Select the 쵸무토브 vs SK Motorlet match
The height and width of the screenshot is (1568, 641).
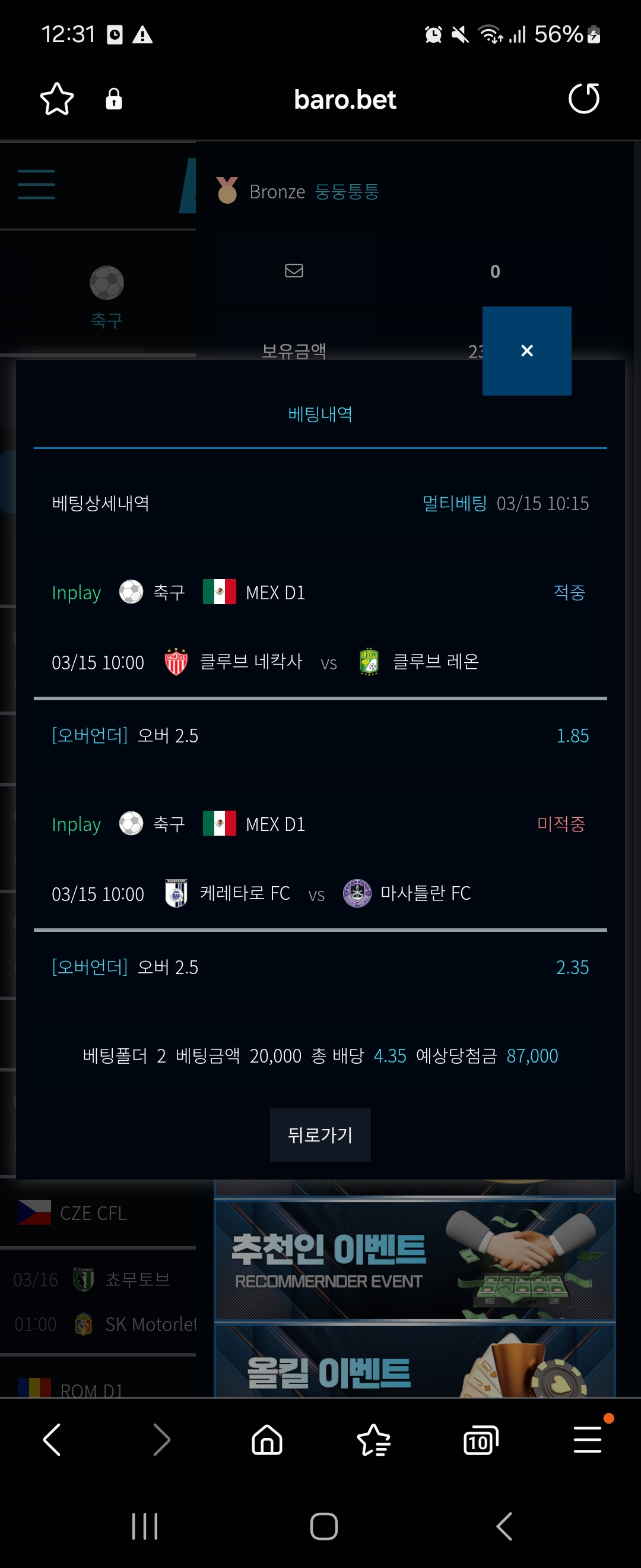[98, 1301]
